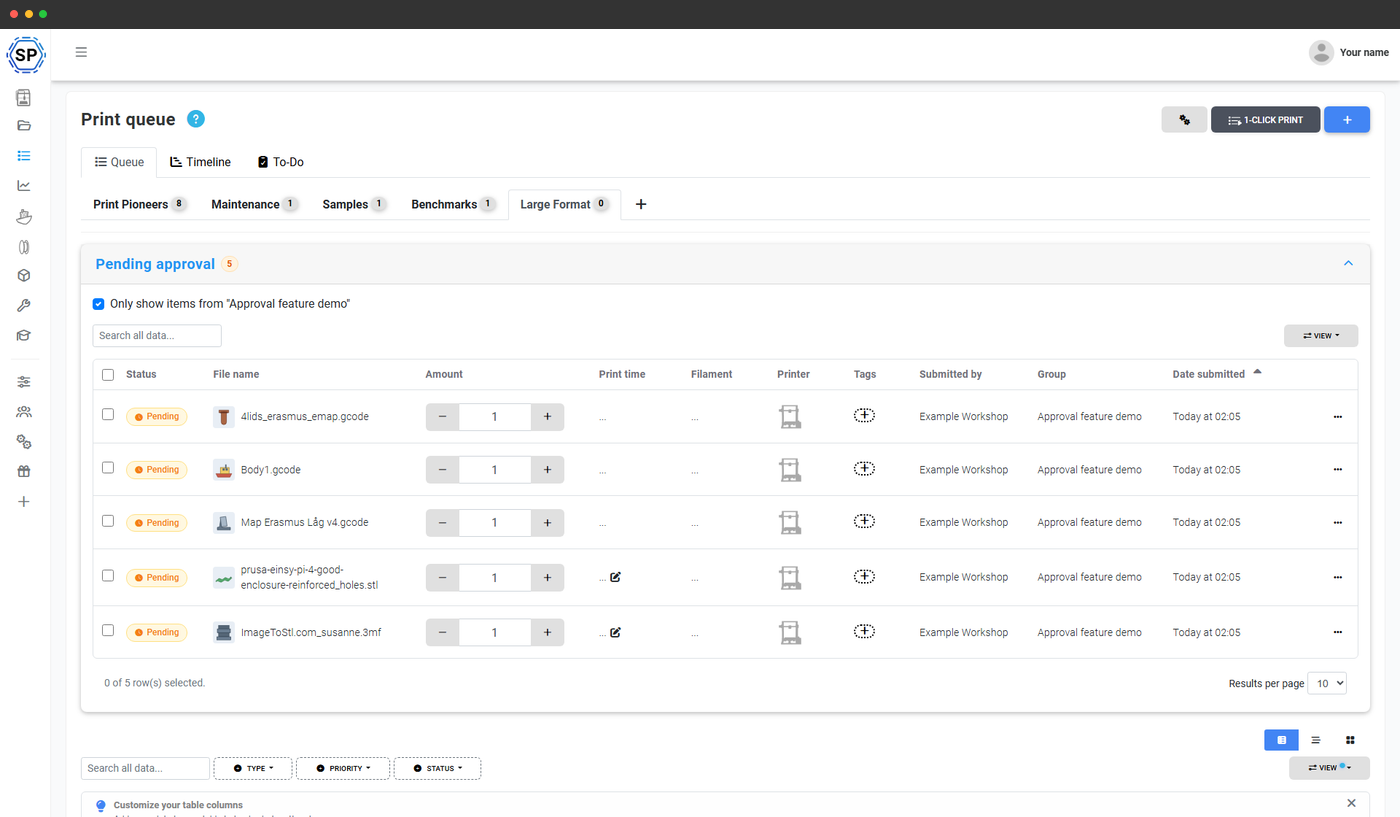Decrease amount for Body1.gcode
The height and width of the screenshot is (817, 1400).
[442, 469]
